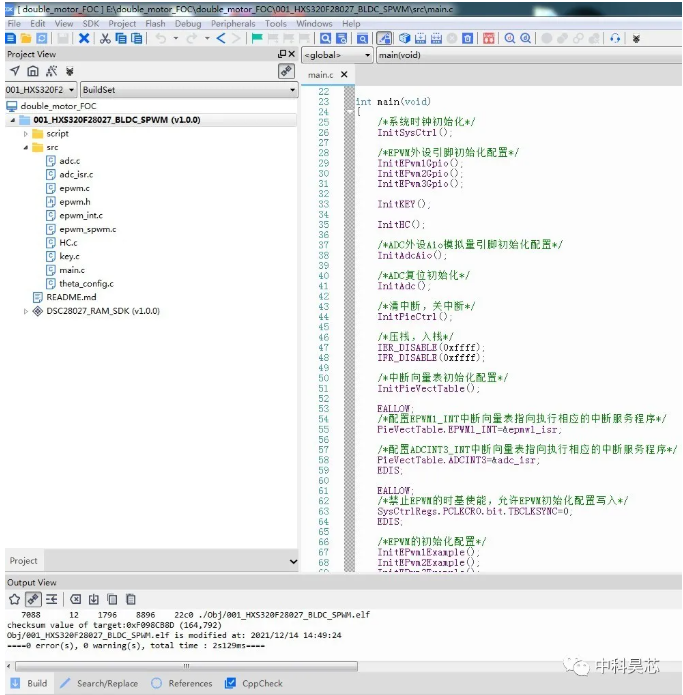
Task: Switch to the References tab
Action: click(182, 683)
